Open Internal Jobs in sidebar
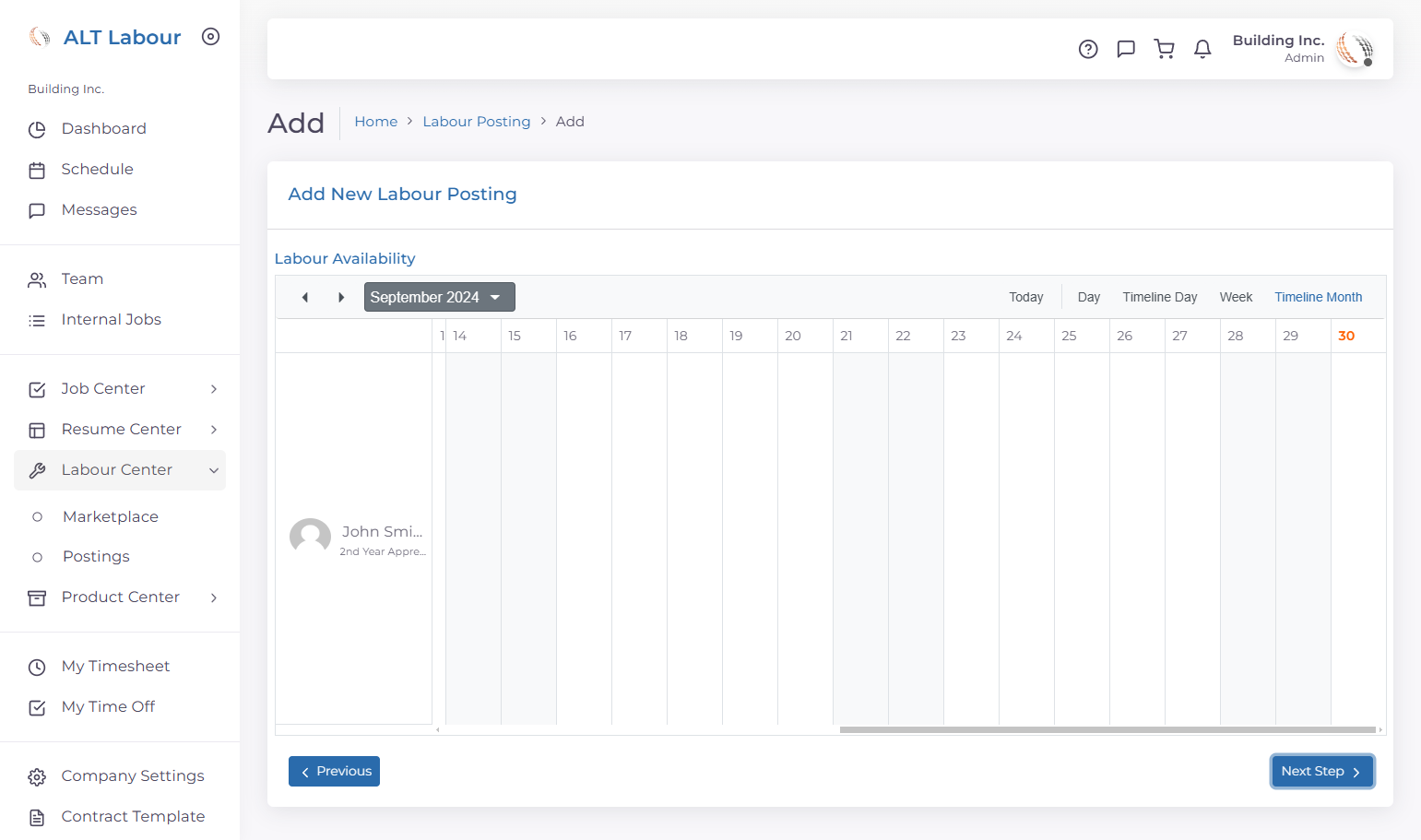The width and height of the screenshot is (1421, 840). [120, 320]
